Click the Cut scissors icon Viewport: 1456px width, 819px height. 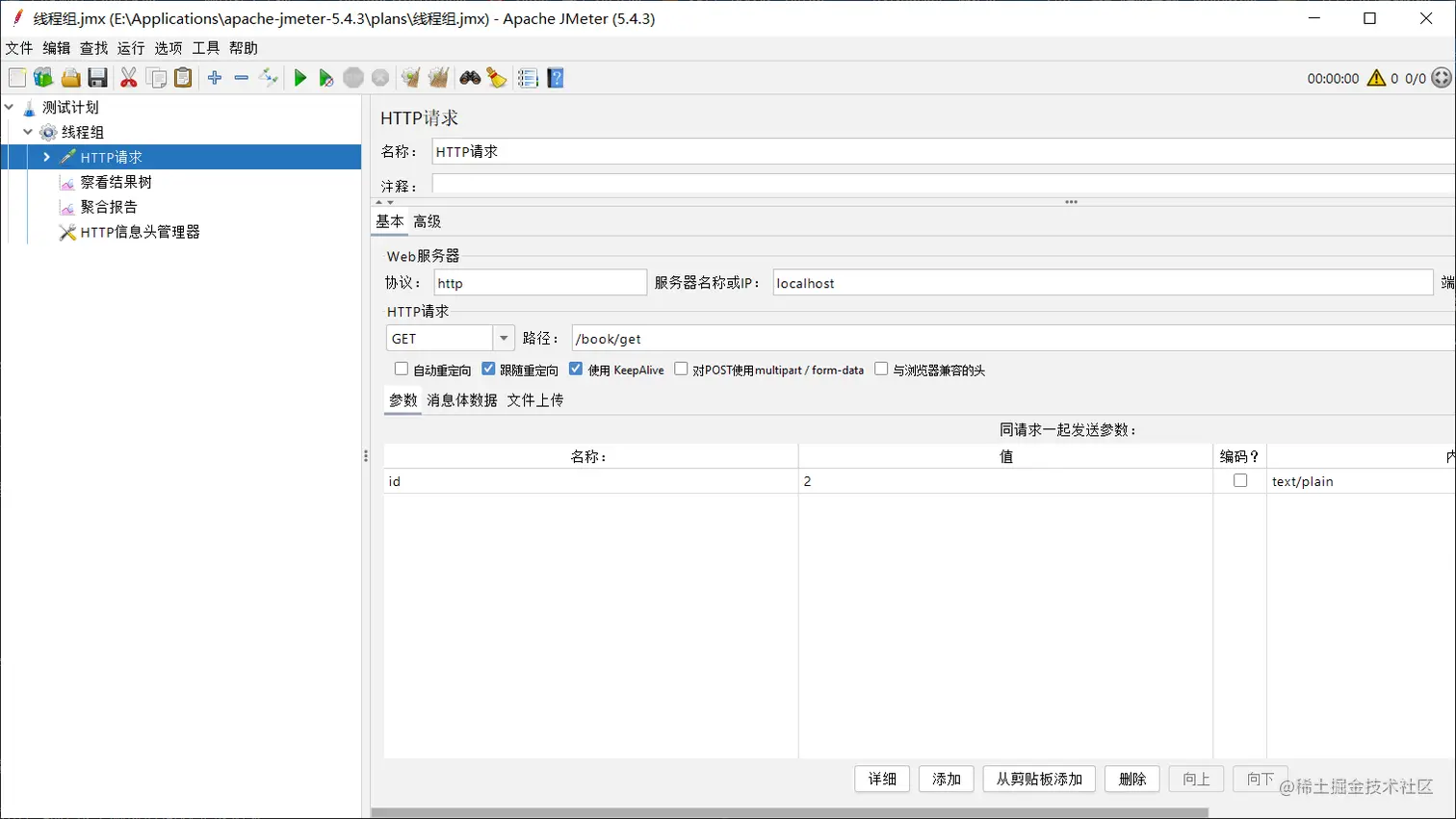tap(128, 78)
